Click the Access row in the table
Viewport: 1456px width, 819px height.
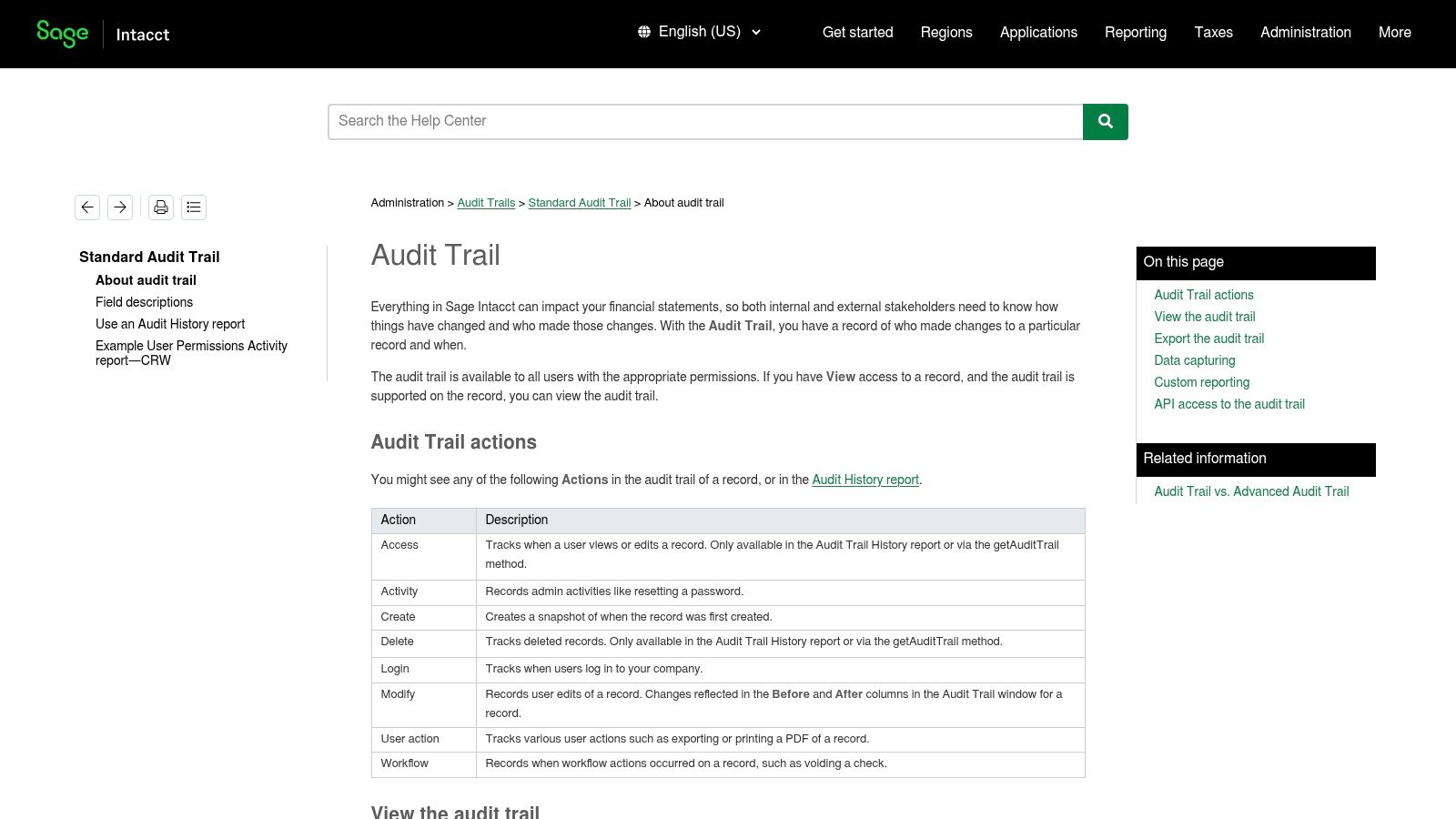coord(728,556)
